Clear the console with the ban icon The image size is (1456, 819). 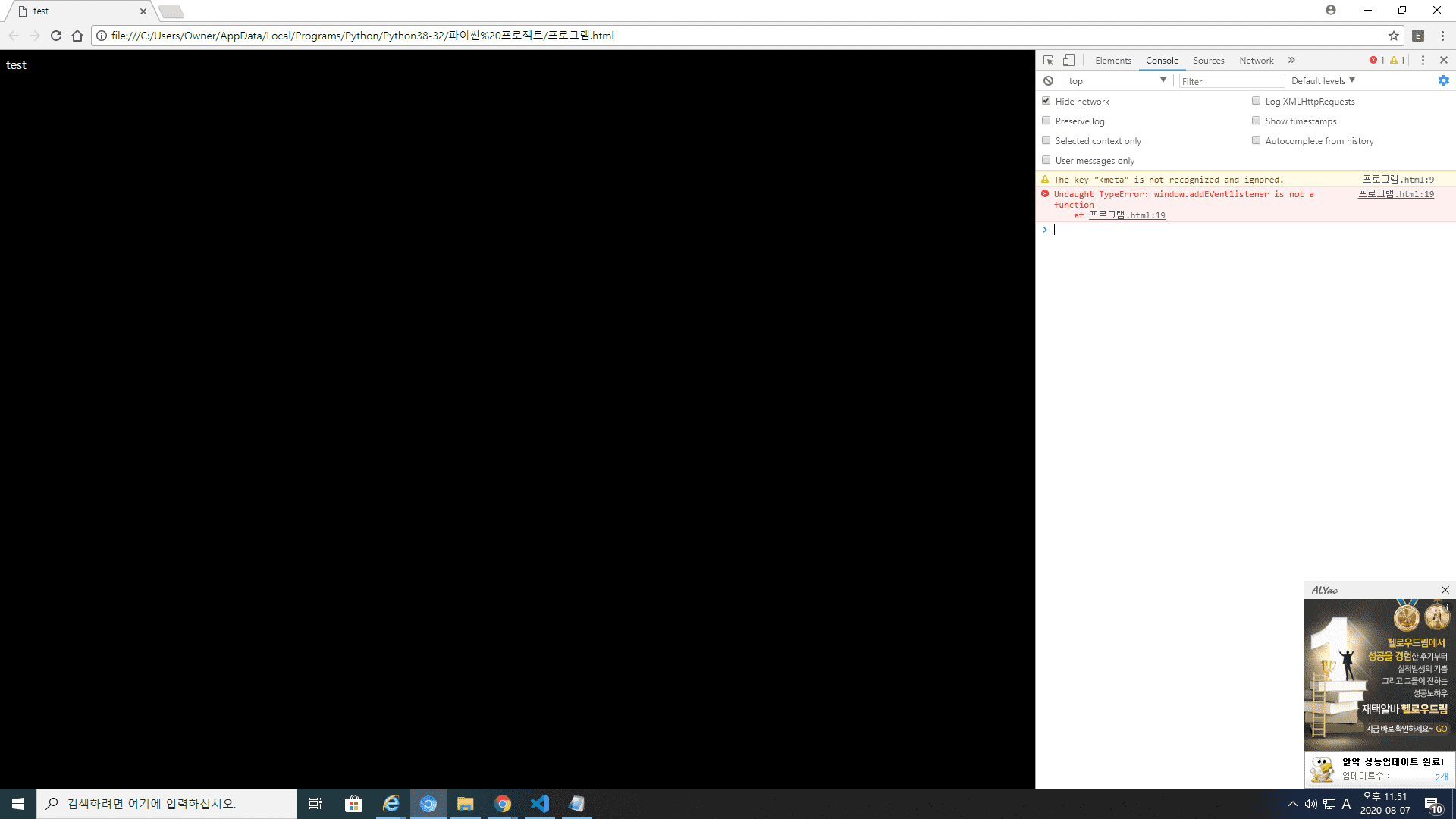click(x=1048, y=81)
